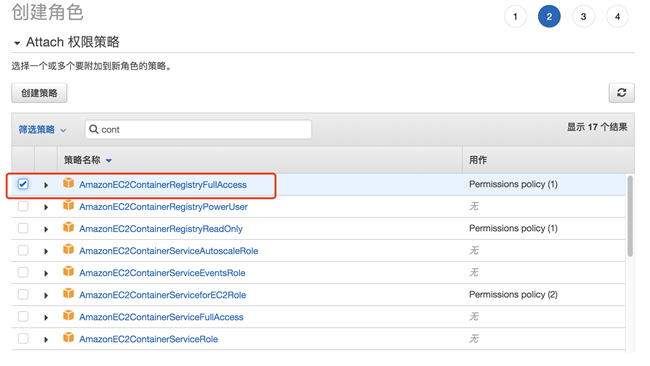Click Permissions policy (1) for RegistryFullAccess row
This screenshot has height=366, width=650.
513,184
